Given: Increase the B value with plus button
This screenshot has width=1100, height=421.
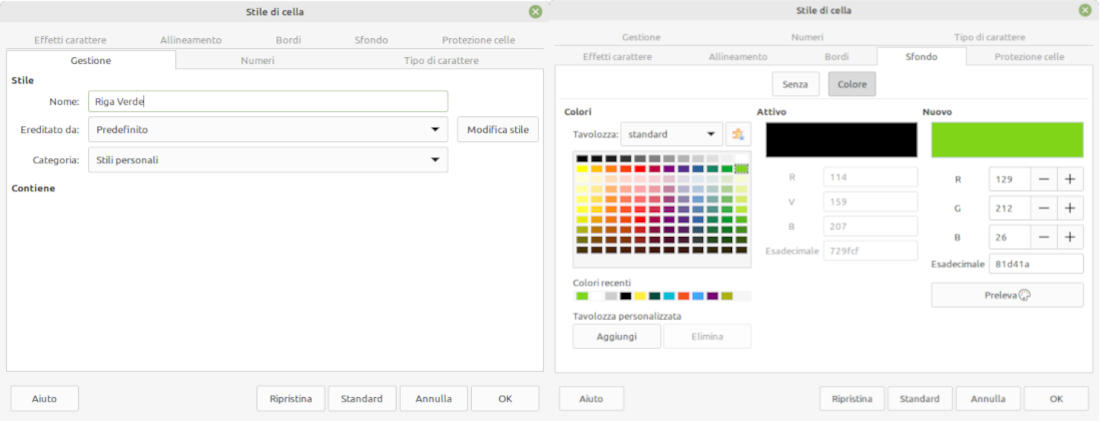Looking at the screenshot, I should coord(1070,237).
